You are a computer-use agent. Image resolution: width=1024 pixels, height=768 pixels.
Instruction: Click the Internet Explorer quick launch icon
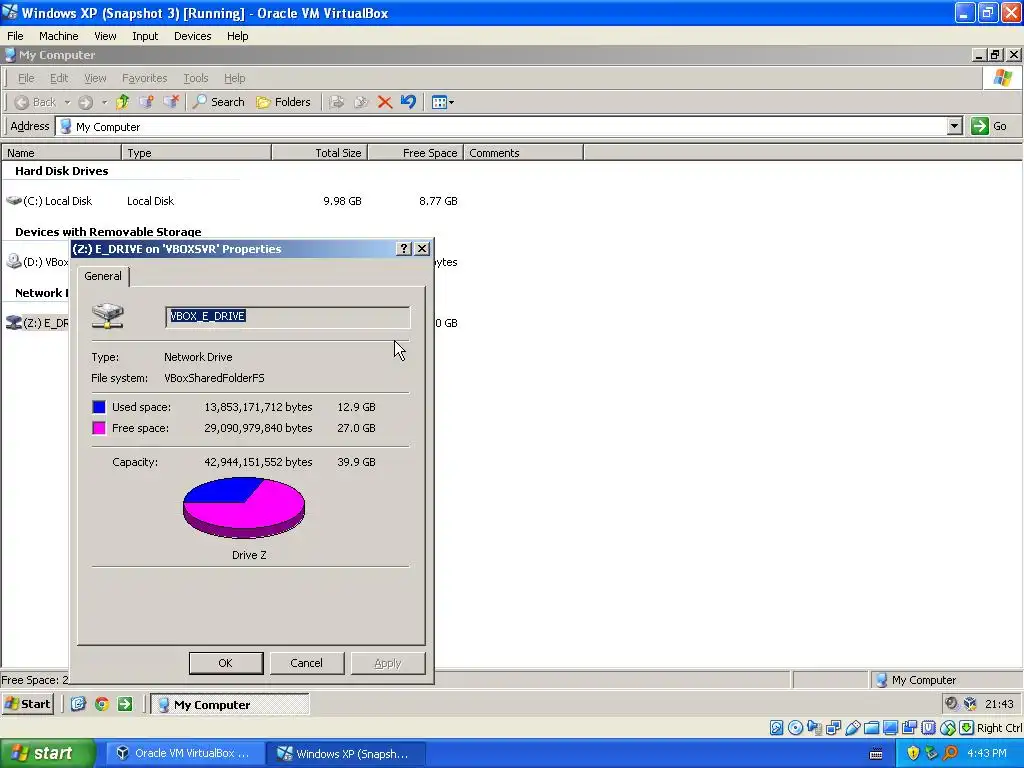click(78, 703)
